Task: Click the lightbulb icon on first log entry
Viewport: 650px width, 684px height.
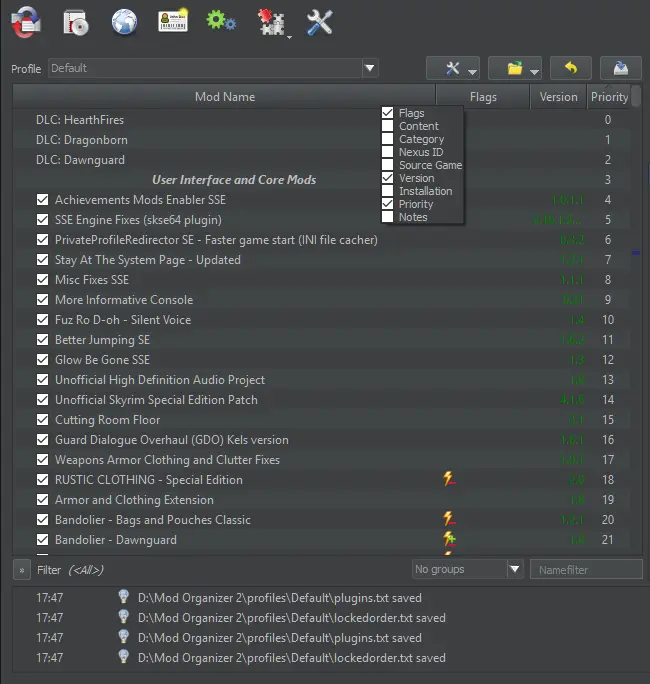Action: 124,596
